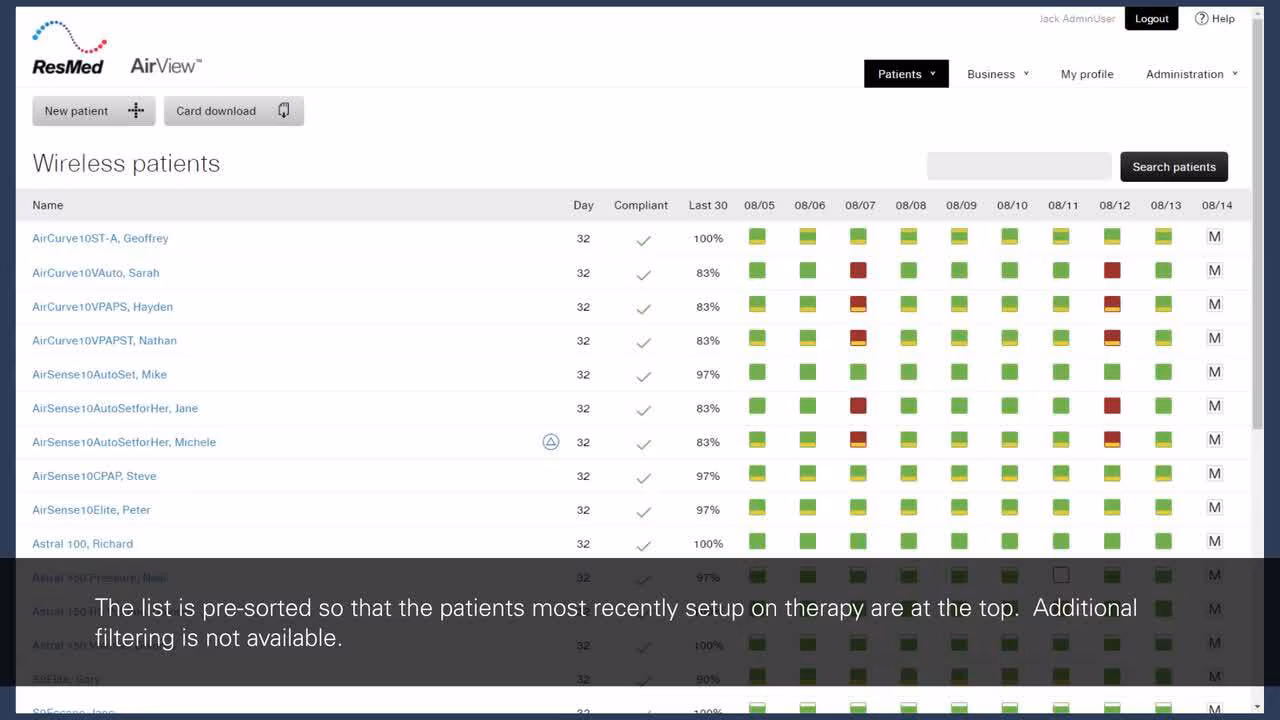Viewport: 1280px width, 720px height.
Task: Click Search patients button
Action: (x=1173, y=167)
